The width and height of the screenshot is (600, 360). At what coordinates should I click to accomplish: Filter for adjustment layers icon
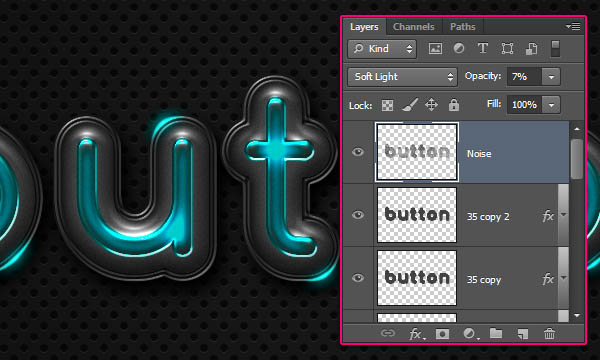click(x=459, y=49)
